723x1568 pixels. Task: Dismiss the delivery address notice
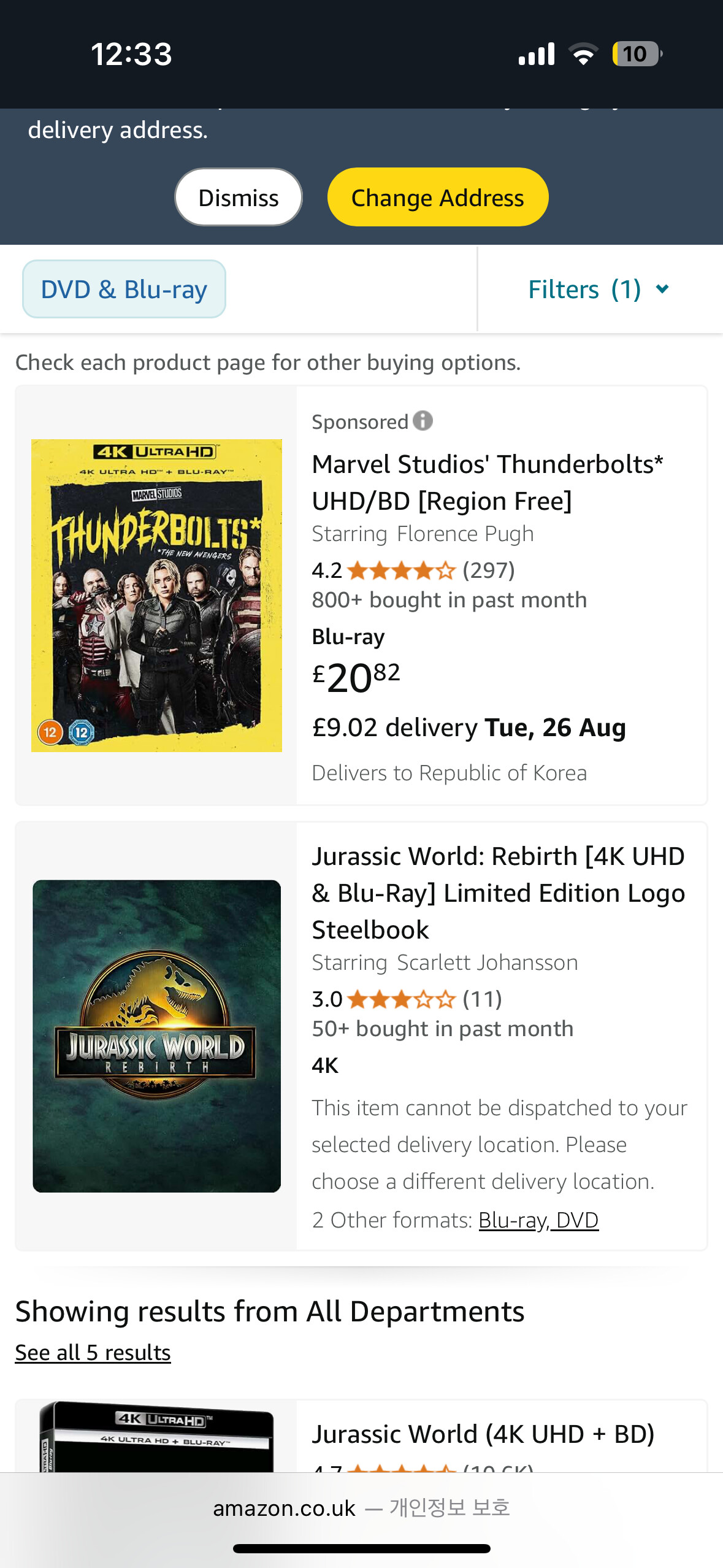coord(239,198)
